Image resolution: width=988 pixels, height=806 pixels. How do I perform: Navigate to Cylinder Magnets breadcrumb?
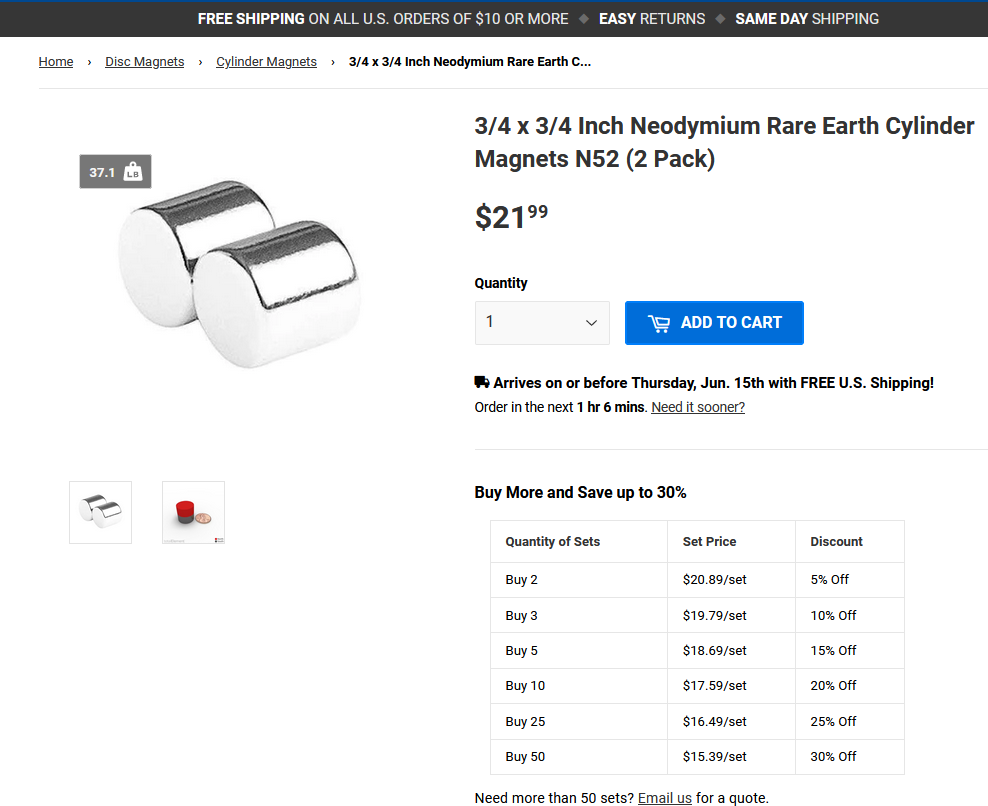coord(267,62)
